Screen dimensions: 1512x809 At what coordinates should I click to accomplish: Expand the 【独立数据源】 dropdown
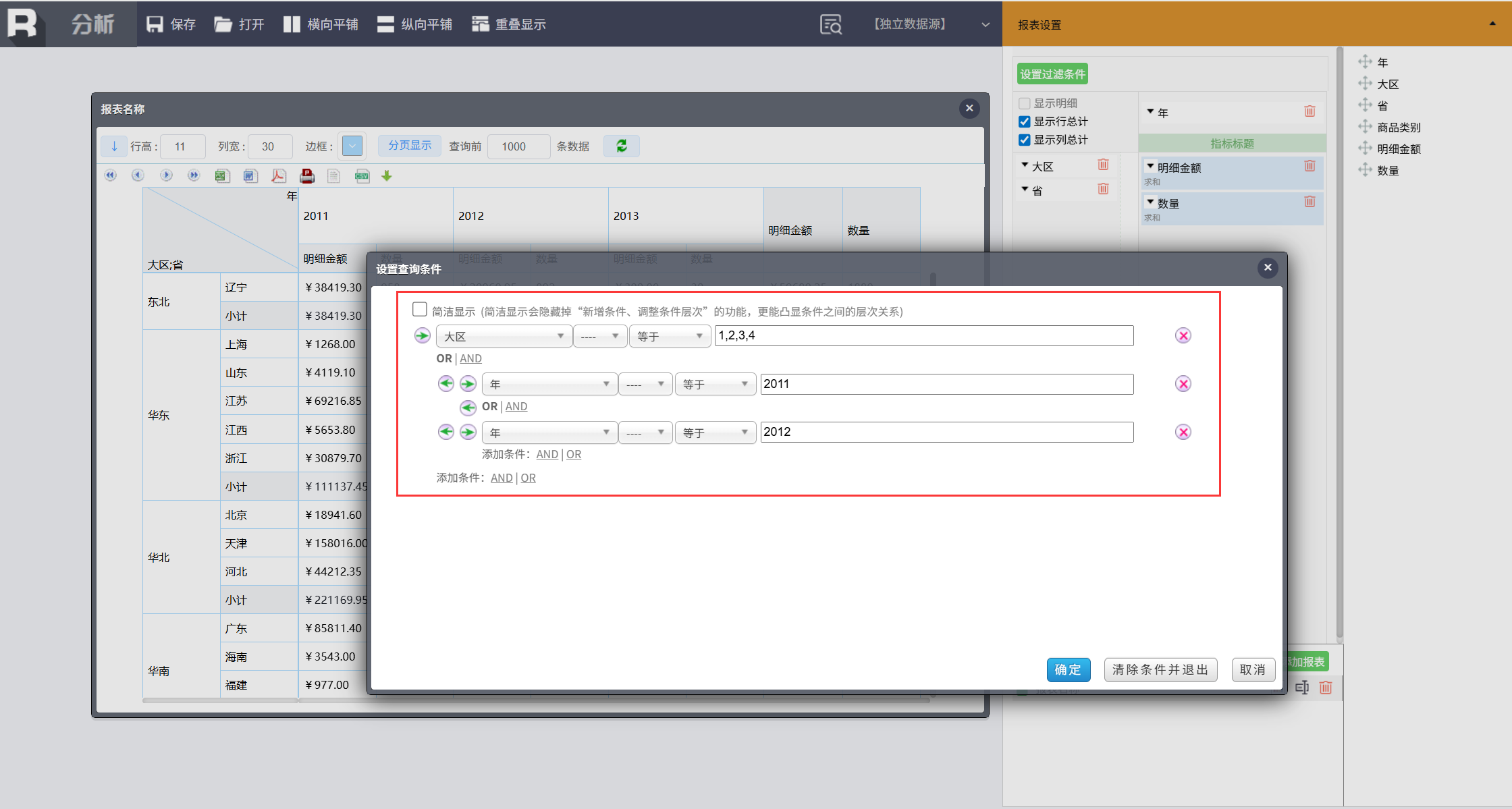pos(986,24)
